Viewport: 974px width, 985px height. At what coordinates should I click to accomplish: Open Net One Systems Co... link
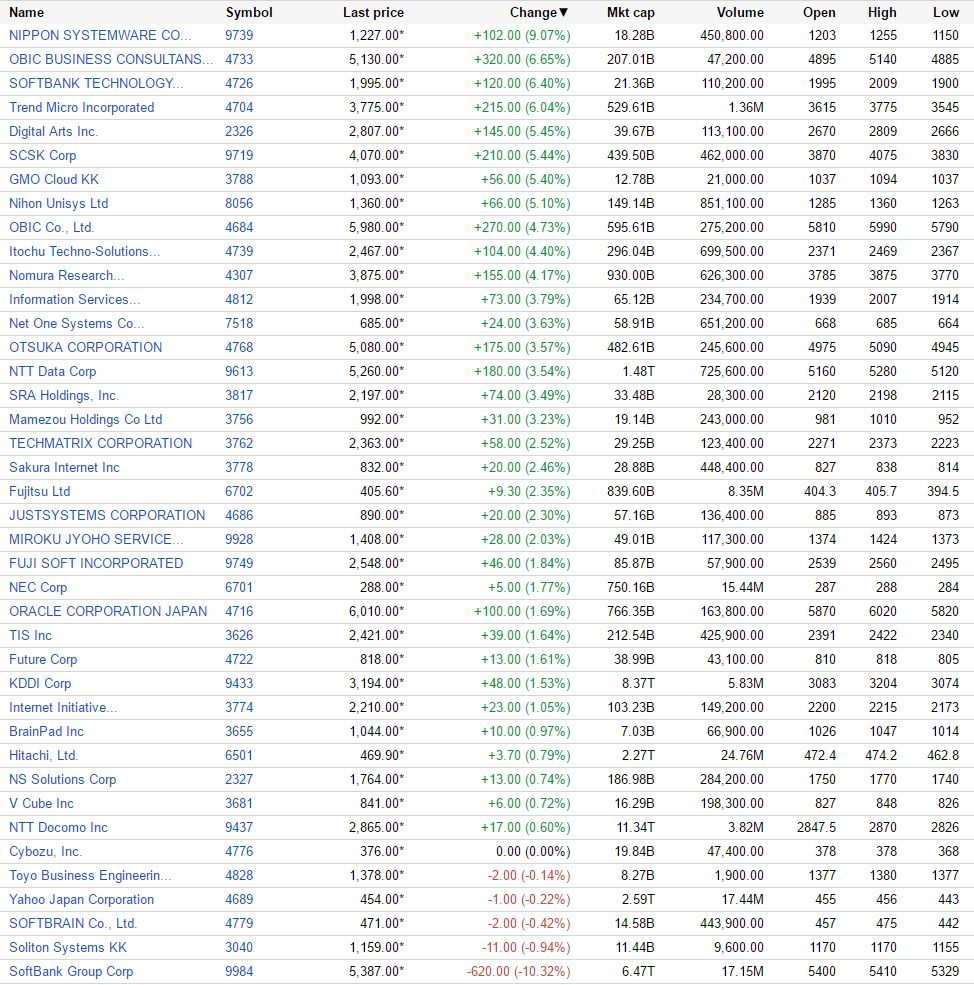77,324
